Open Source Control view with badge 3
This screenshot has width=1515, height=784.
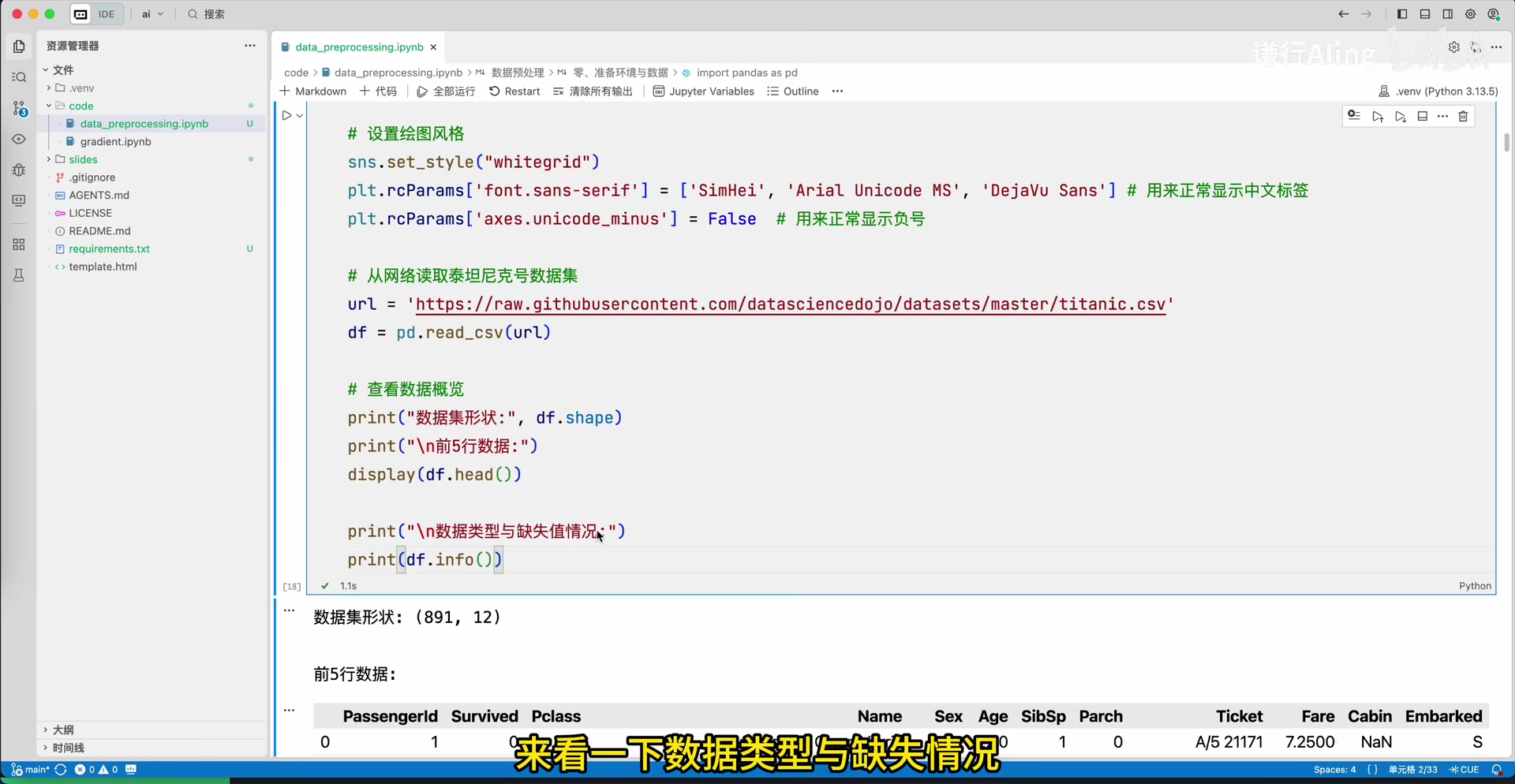tap(19, 108)
